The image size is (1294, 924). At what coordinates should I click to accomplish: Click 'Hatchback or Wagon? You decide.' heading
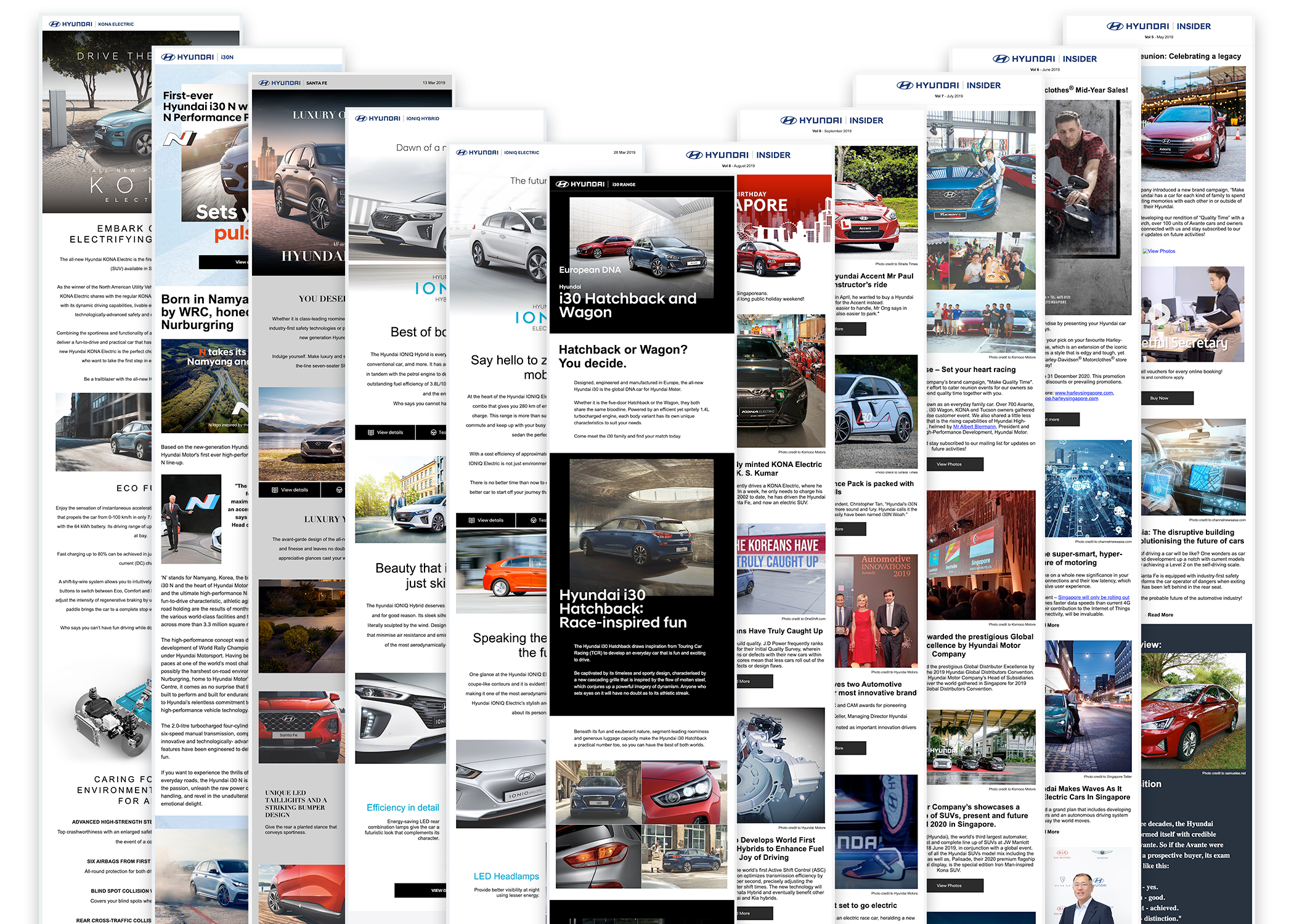[x=623, y=356]
